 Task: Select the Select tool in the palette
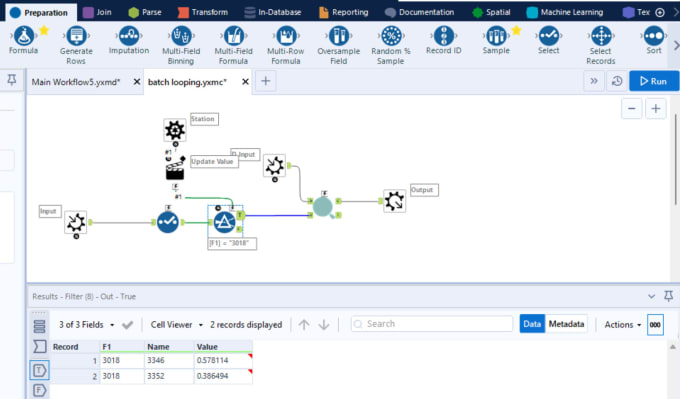(549, 40)
